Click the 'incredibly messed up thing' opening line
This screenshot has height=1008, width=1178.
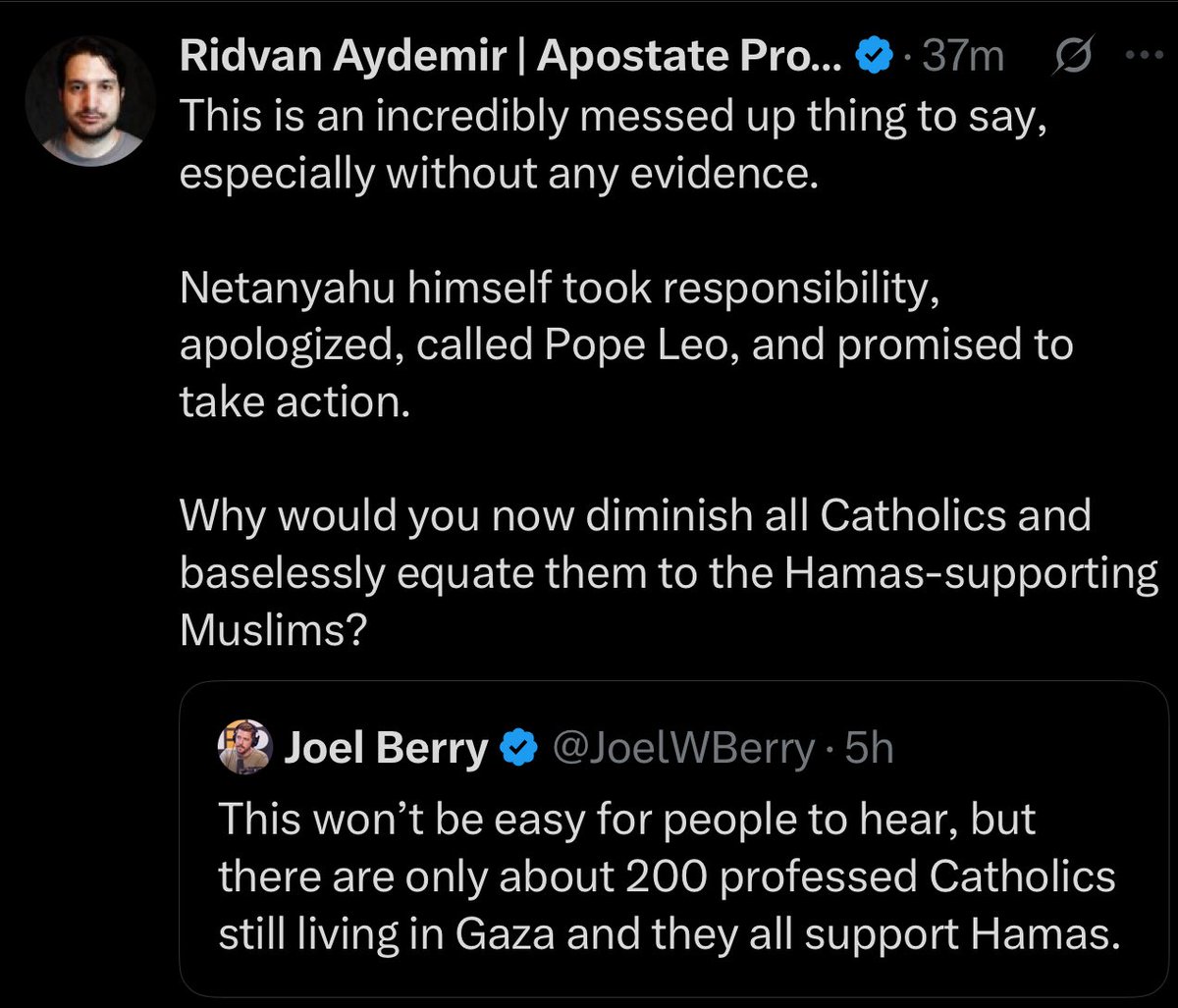pos(628,118)
